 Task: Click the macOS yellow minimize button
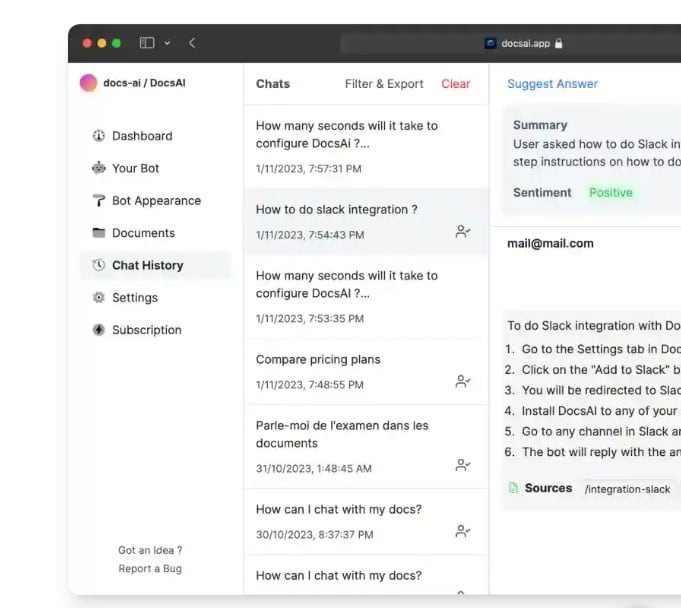point(102,43)
